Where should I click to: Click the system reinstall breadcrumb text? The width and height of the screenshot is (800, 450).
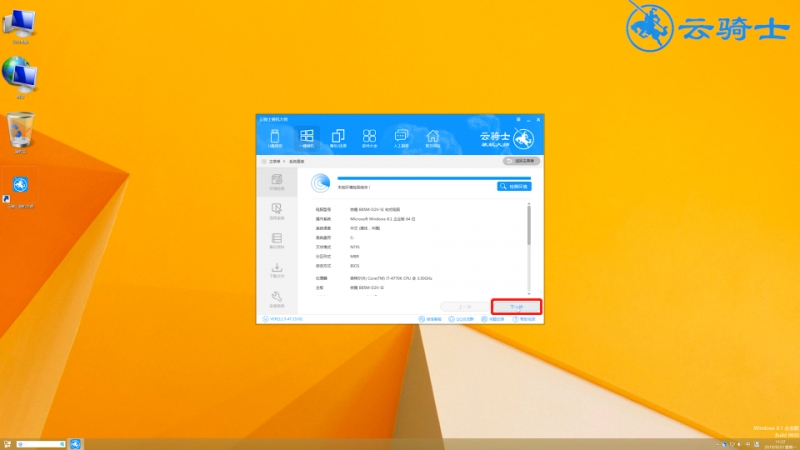[x=296, y=161]
